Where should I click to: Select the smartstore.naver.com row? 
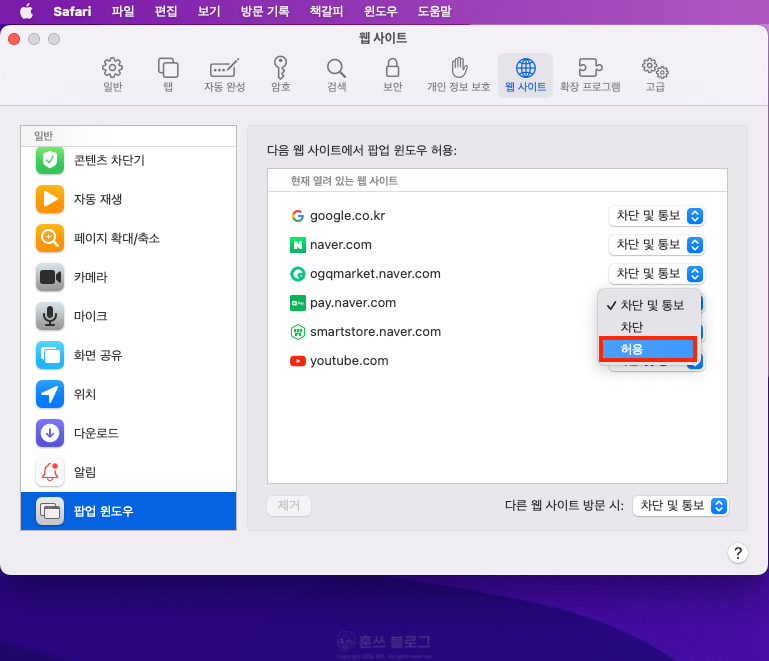497,332
